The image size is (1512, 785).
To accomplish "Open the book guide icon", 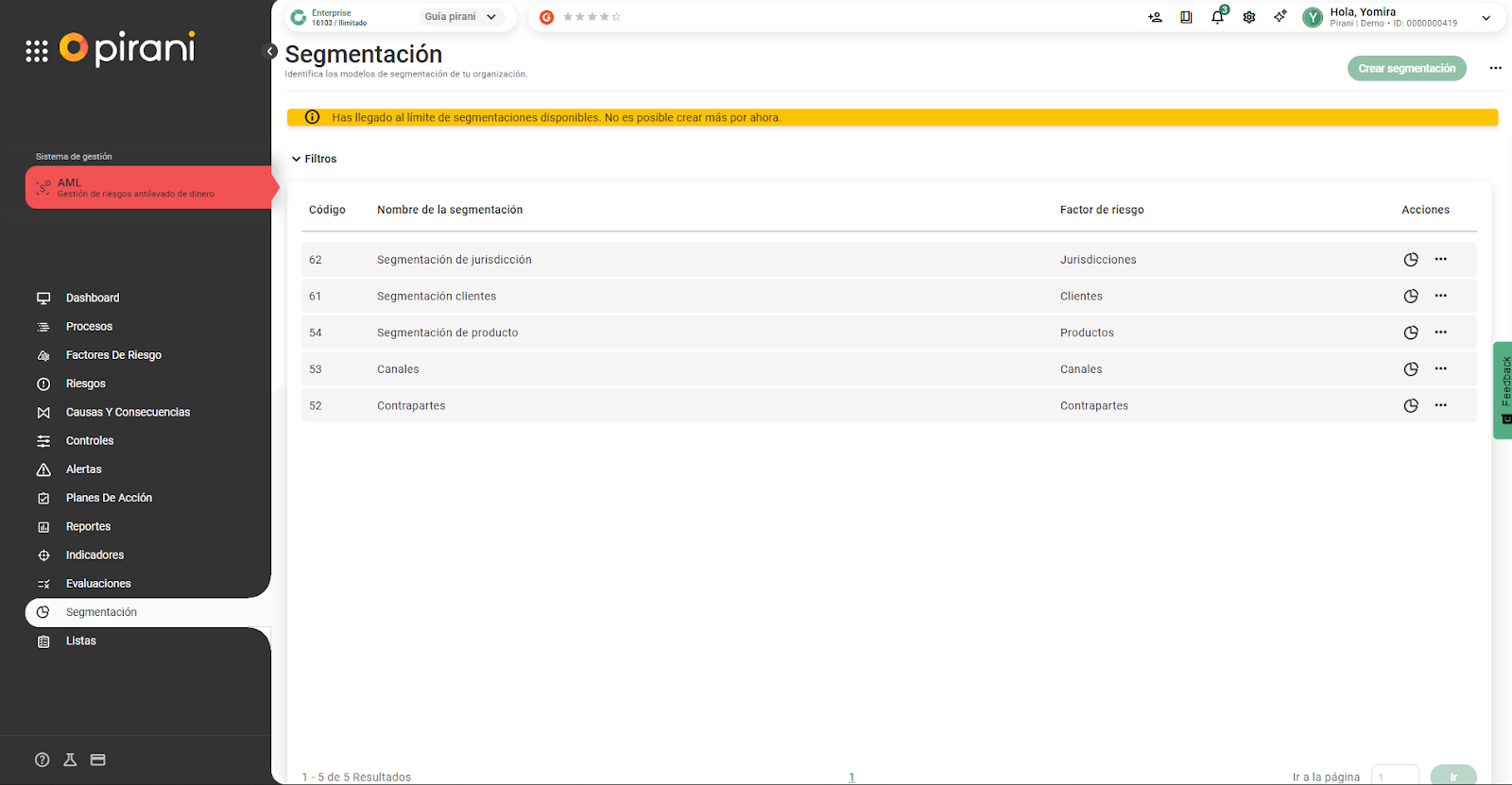I will tap(1186, 17).
